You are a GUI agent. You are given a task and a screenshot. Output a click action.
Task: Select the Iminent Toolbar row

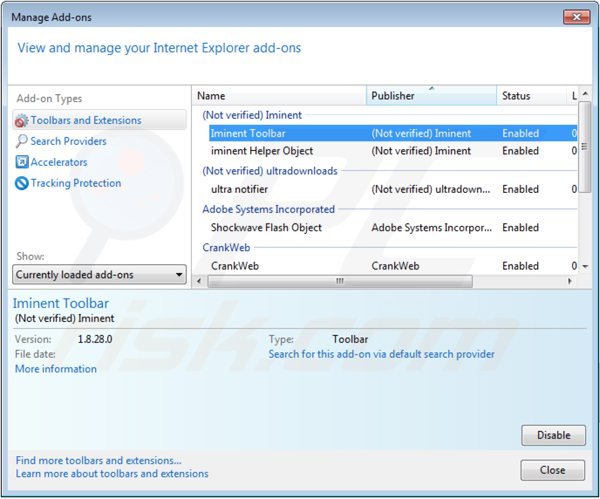pos(393,133)
